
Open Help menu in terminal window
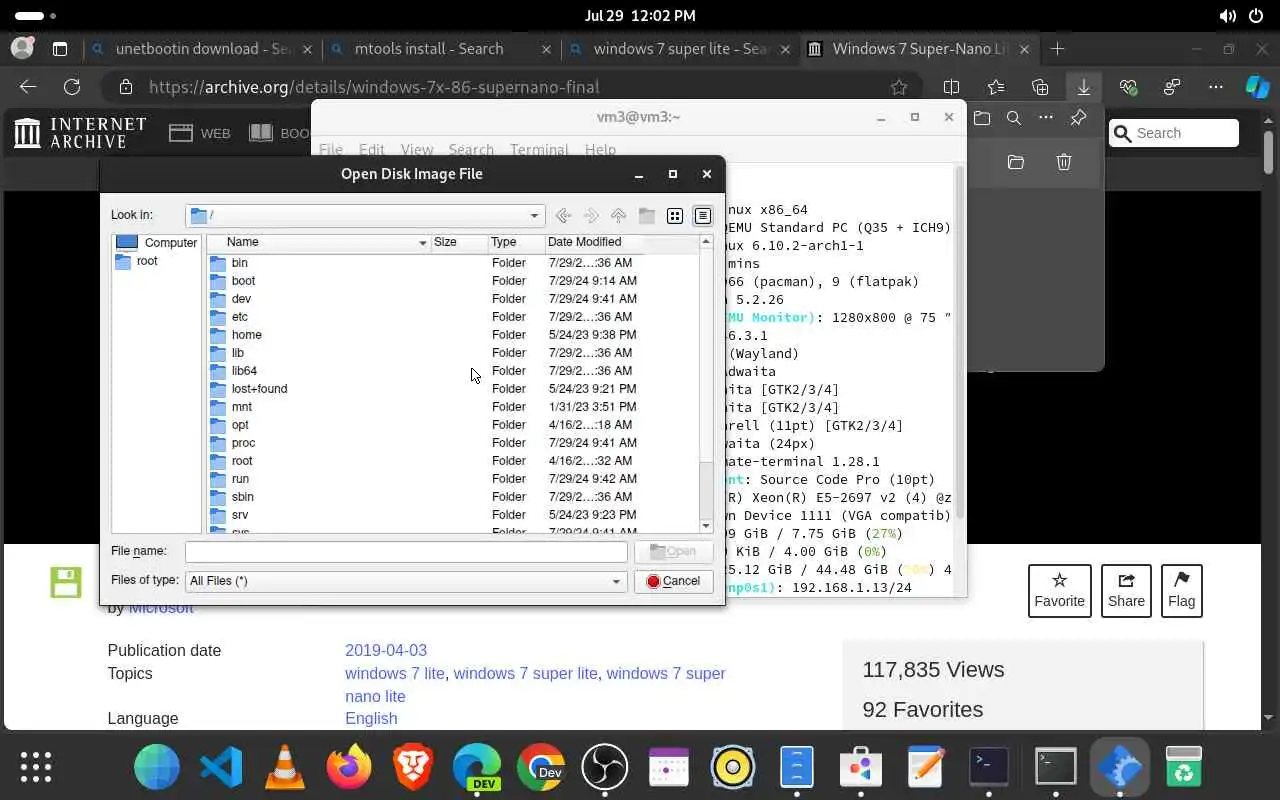[x=600, y=150]
